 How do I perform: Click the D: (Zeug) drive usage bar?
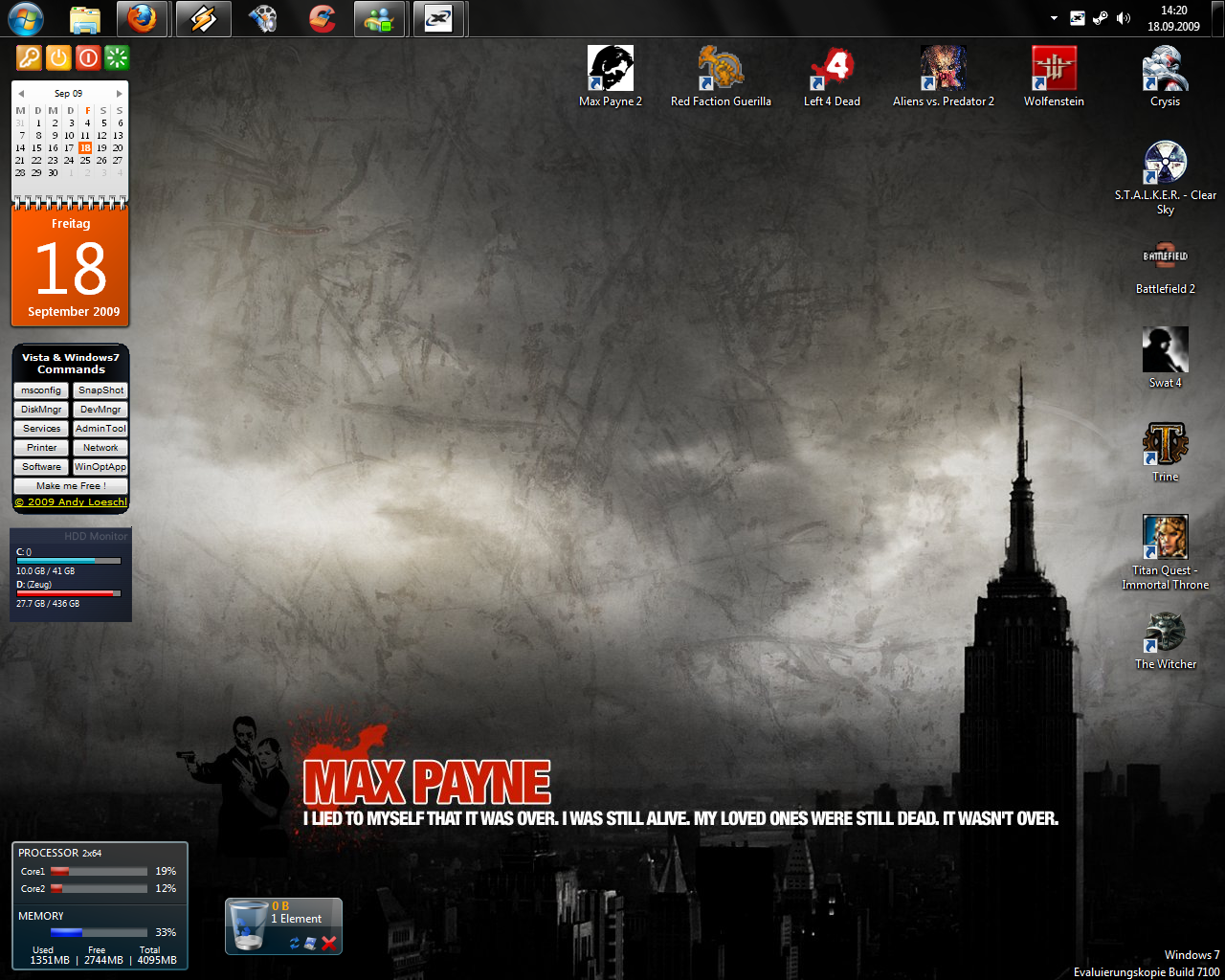tap(69, 593)
